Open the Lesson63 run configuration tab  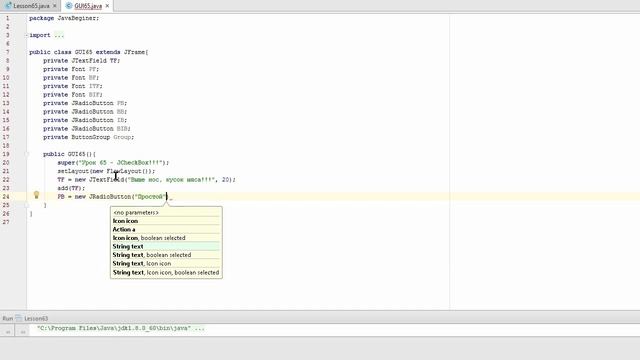click(x=32, y=318)
